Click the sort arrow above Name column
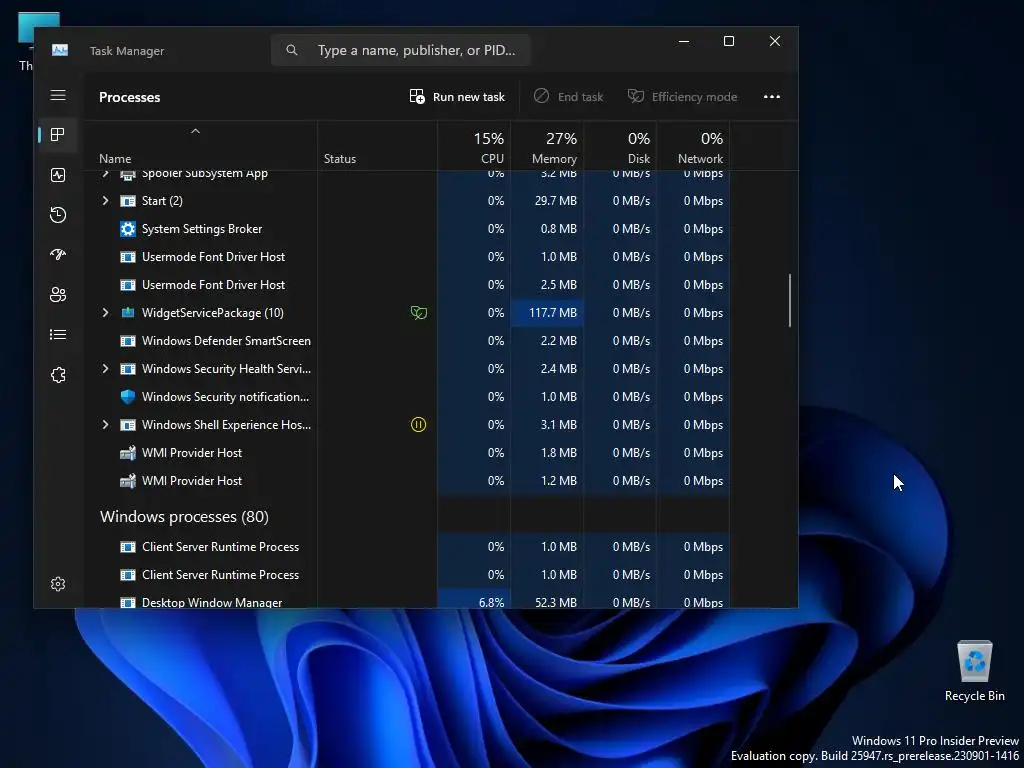The height and width of the screenshot is (768, 1024). click(x=195, y=131)
